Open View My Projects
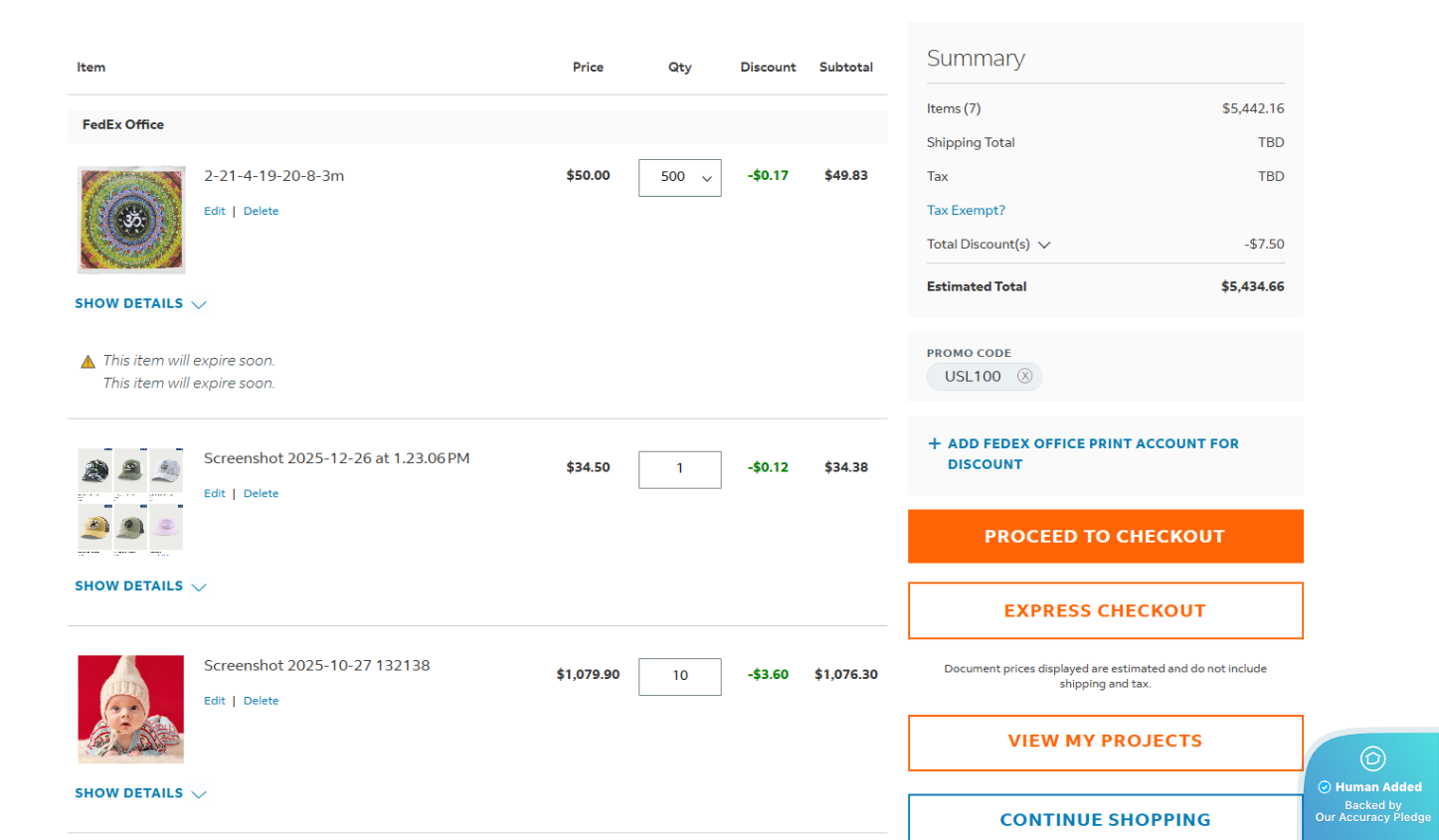The height and width of the screenshot is (840, 1439). [1105, 742]
